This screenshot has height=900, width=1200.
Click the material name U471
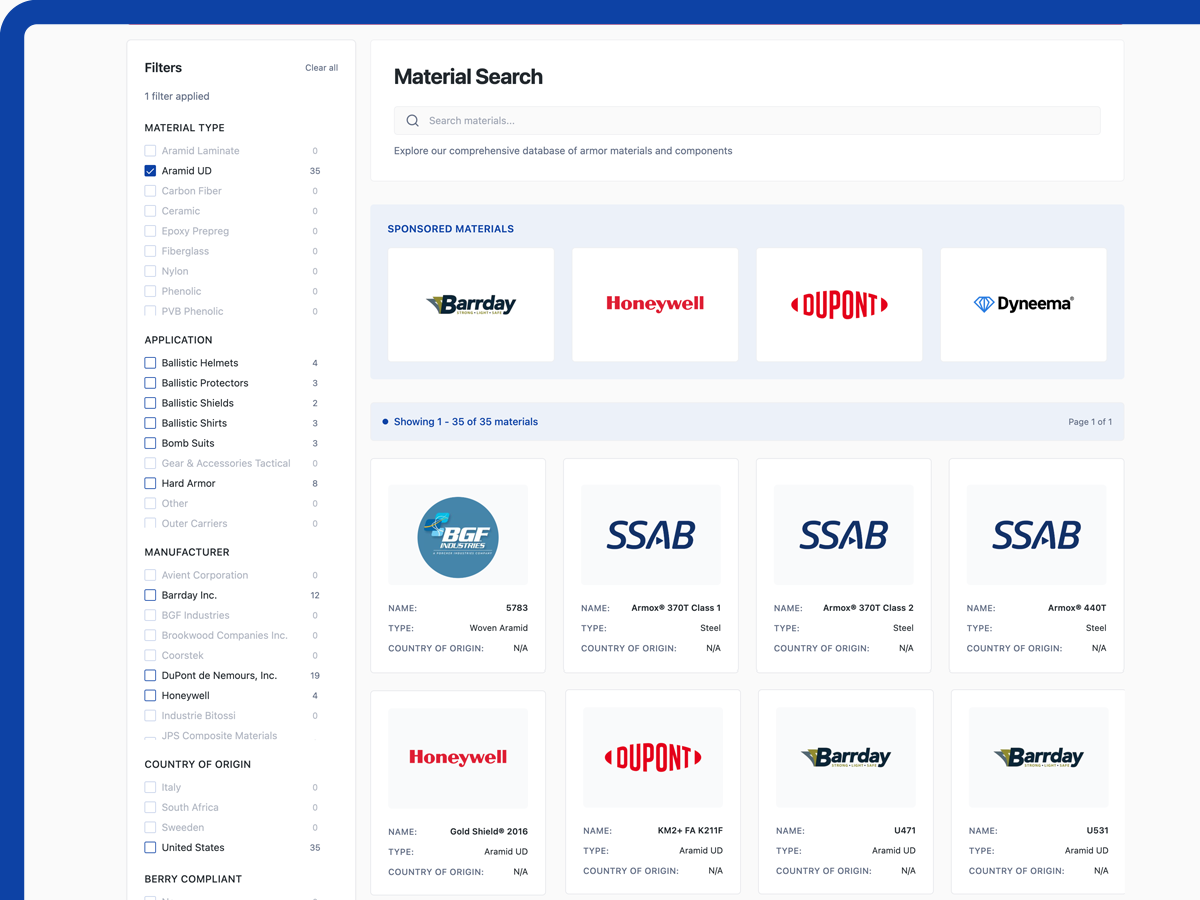pos(905,831)
